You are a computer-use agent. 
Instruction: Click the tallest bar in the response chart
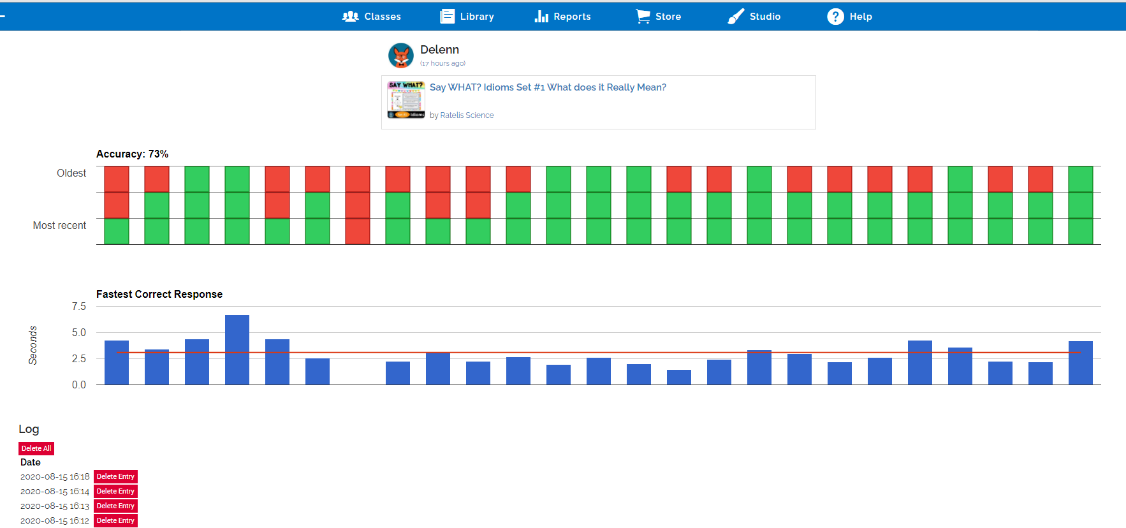click(x=237, y=350)
